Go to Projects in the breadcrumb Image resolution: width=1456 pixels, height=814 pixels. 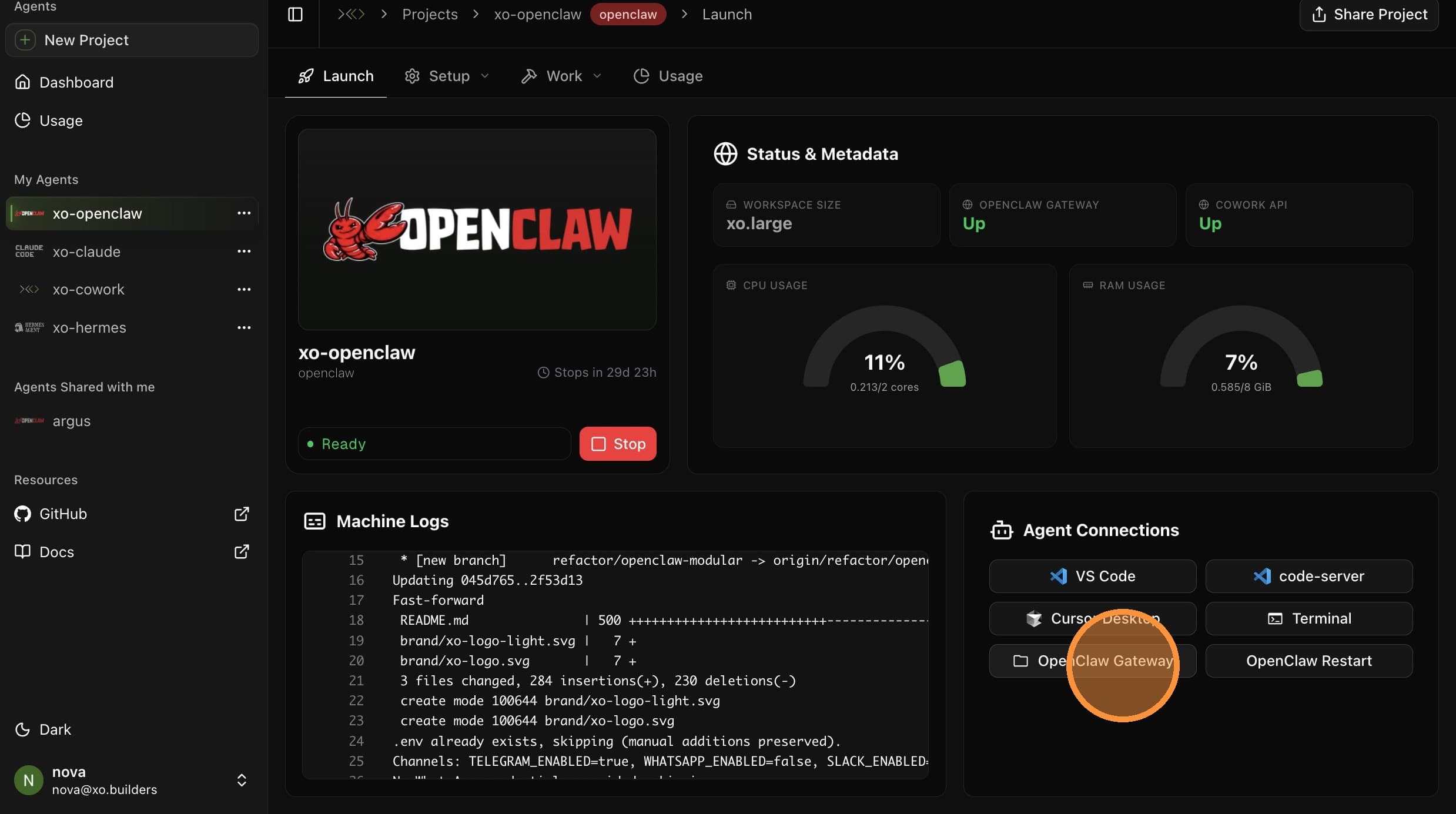pyautogui.click(x=430, y=14)
